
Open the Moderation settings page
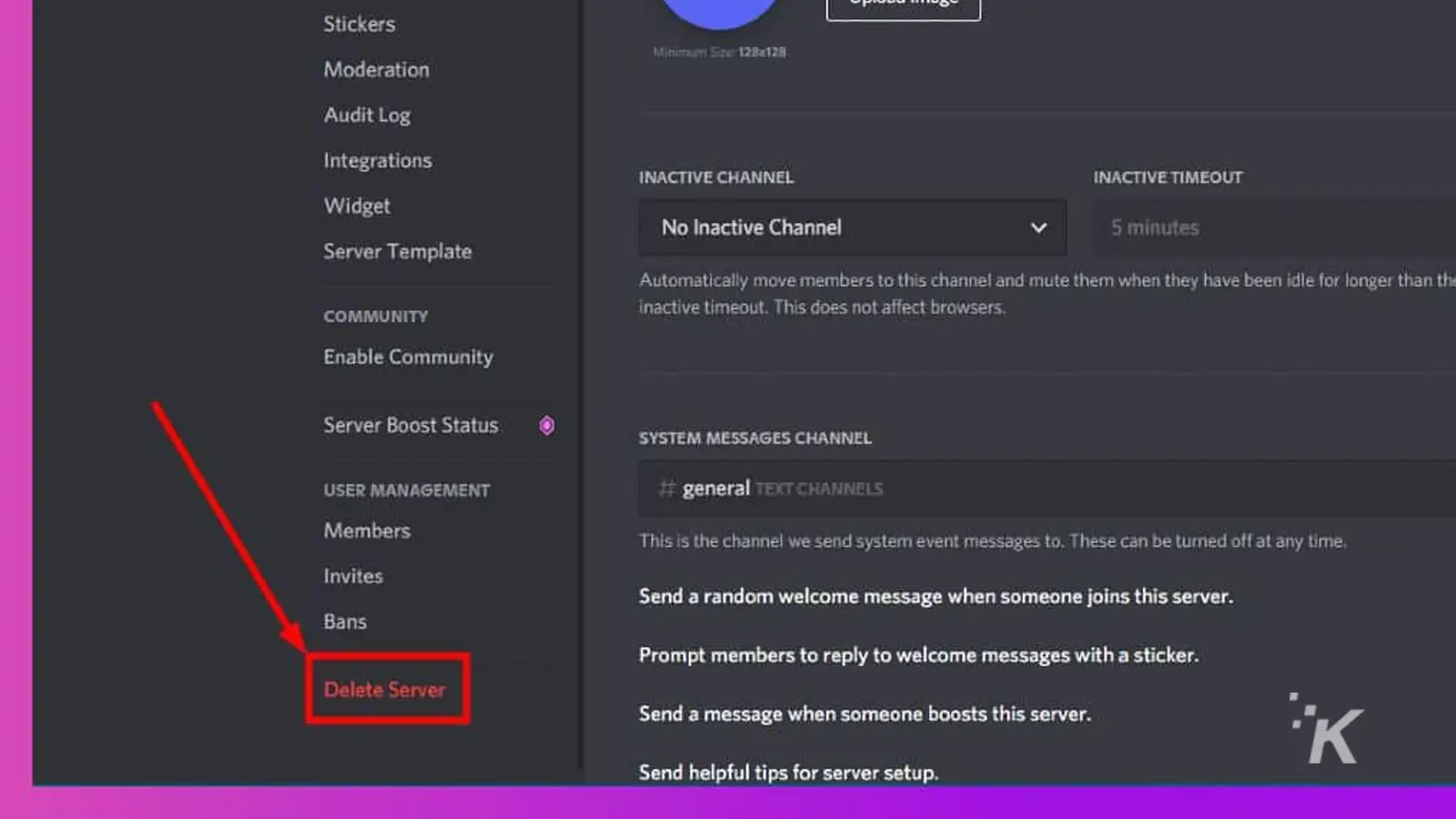(377, 69)
